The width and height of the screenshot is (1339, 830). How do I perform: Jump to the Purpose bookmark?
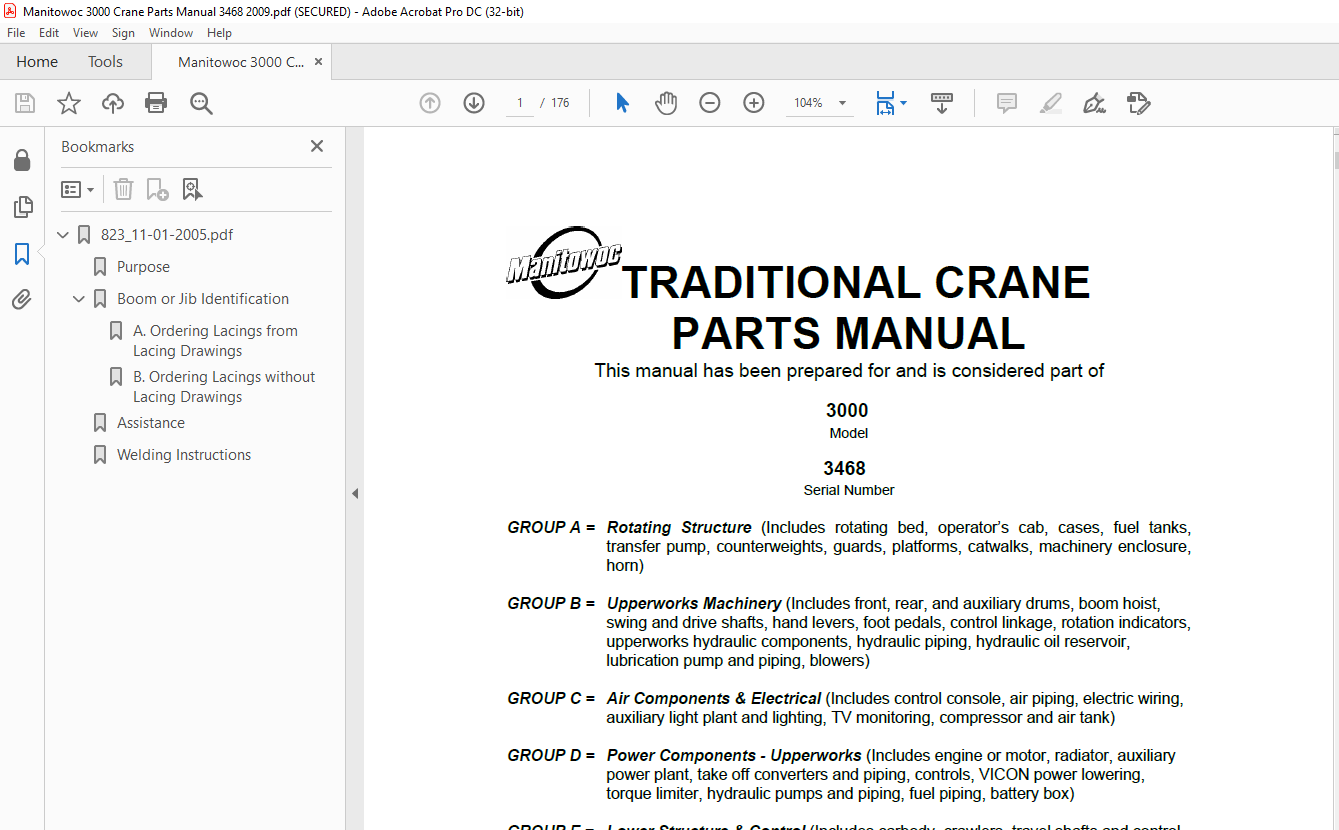pos(143,267)
